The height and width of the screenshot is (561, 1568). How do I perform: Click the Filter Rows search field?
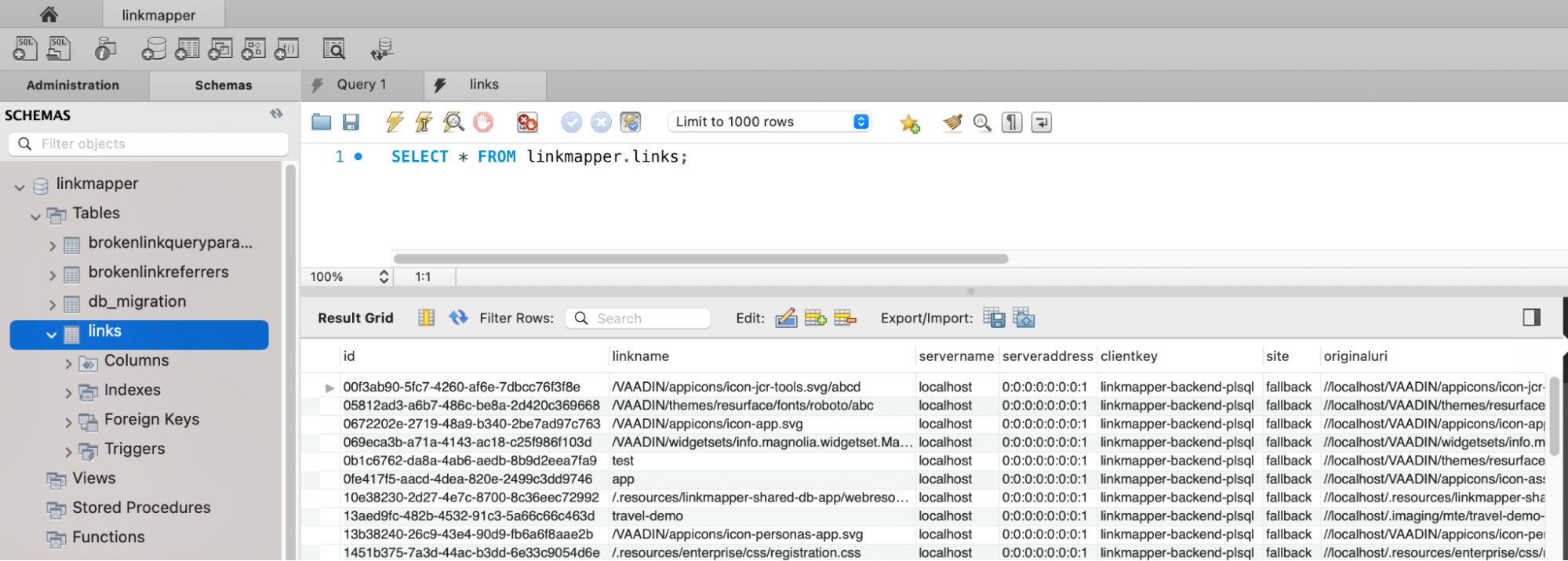pos(647,318)
